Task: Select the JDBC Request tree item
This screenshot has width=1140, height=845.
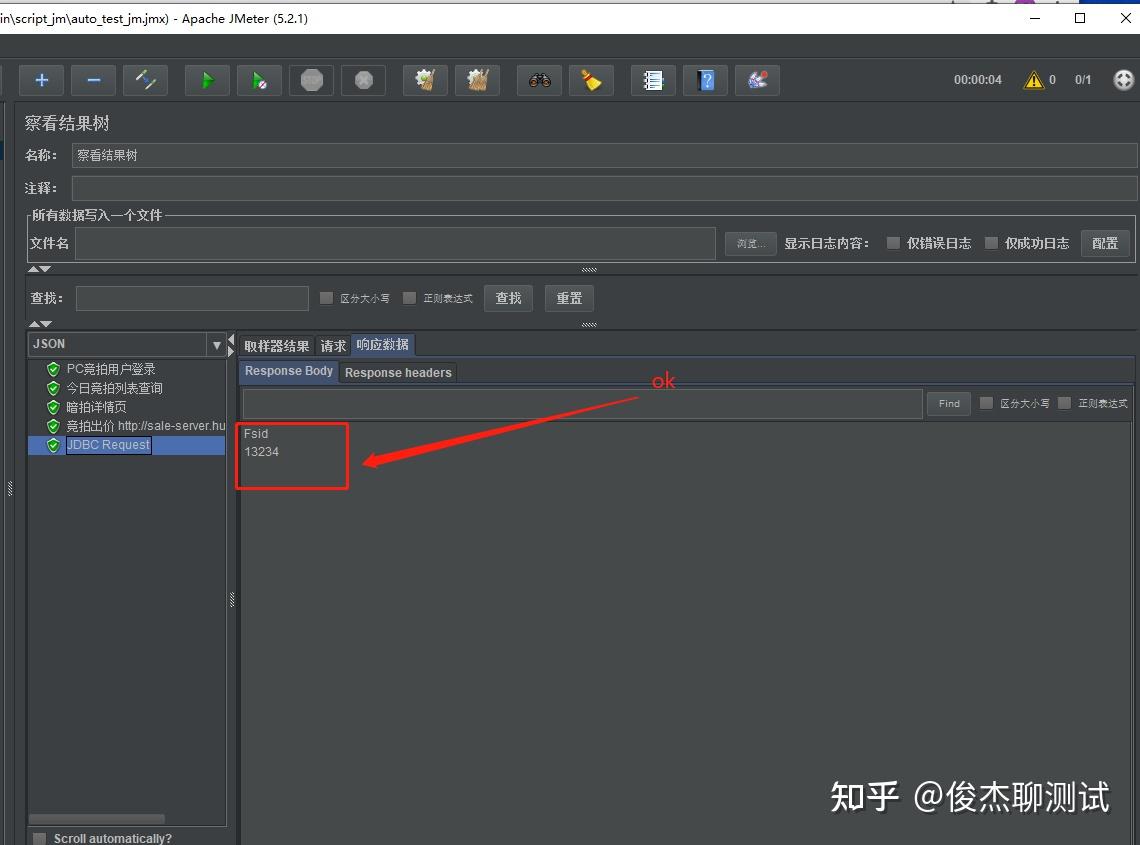Action: click(x=108, y=445)
